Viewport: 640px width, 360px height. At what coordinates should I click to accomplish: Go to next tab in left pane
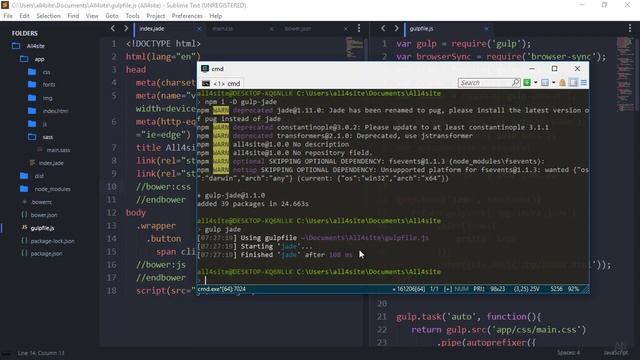tap(126, 28)
